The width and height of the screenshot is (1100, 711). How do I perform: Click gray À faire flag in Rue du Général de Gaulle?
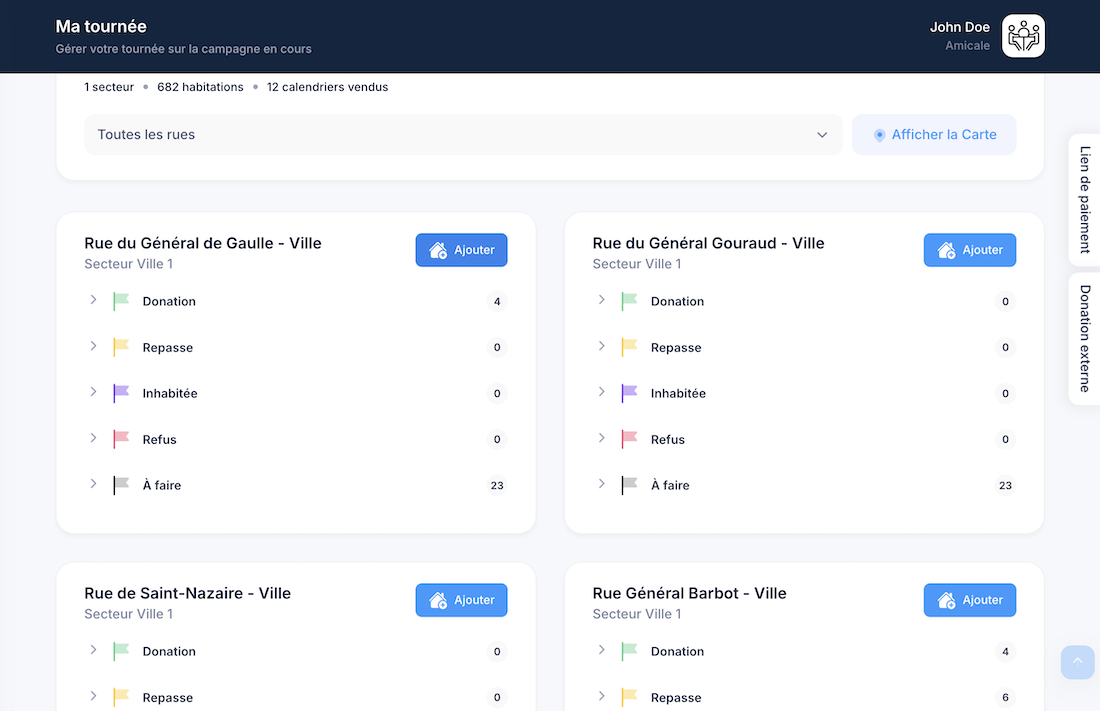[121, 485]
